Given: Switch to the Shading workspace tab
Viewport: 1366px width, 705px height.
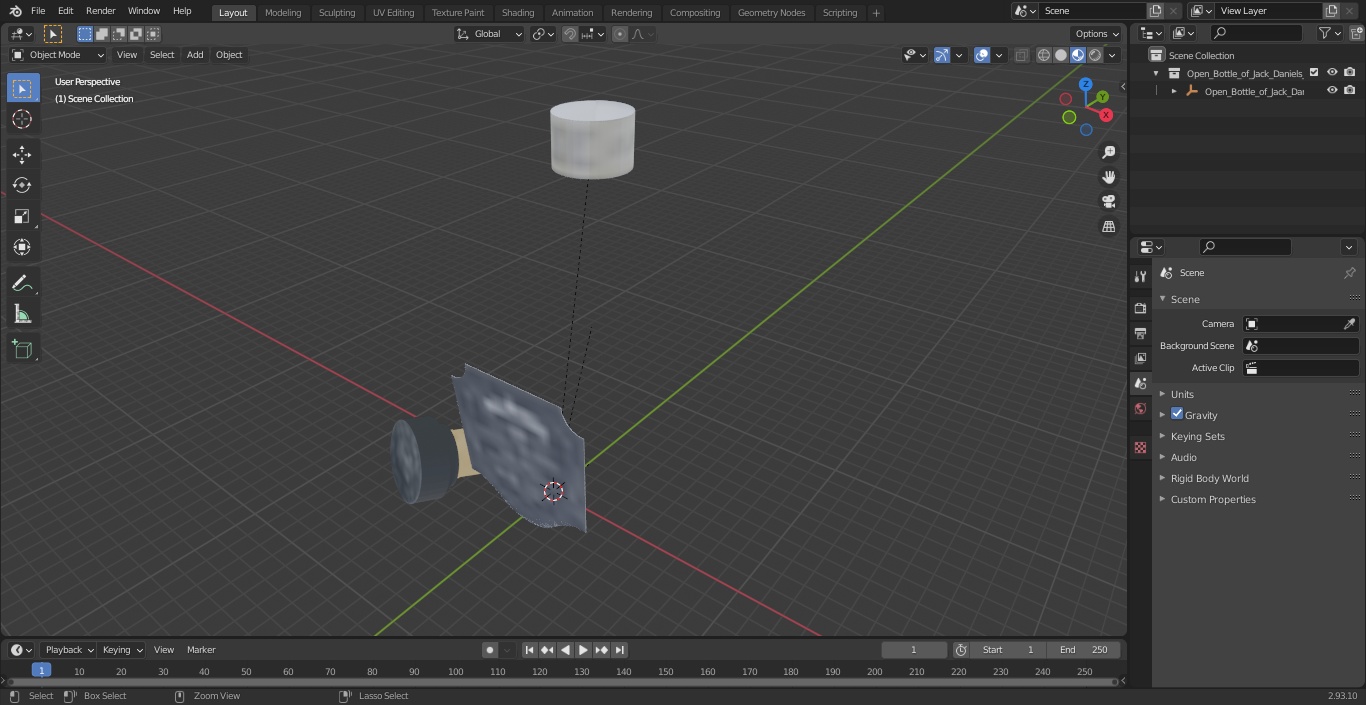Looking at the screenshot, I should tap(517, 13).
